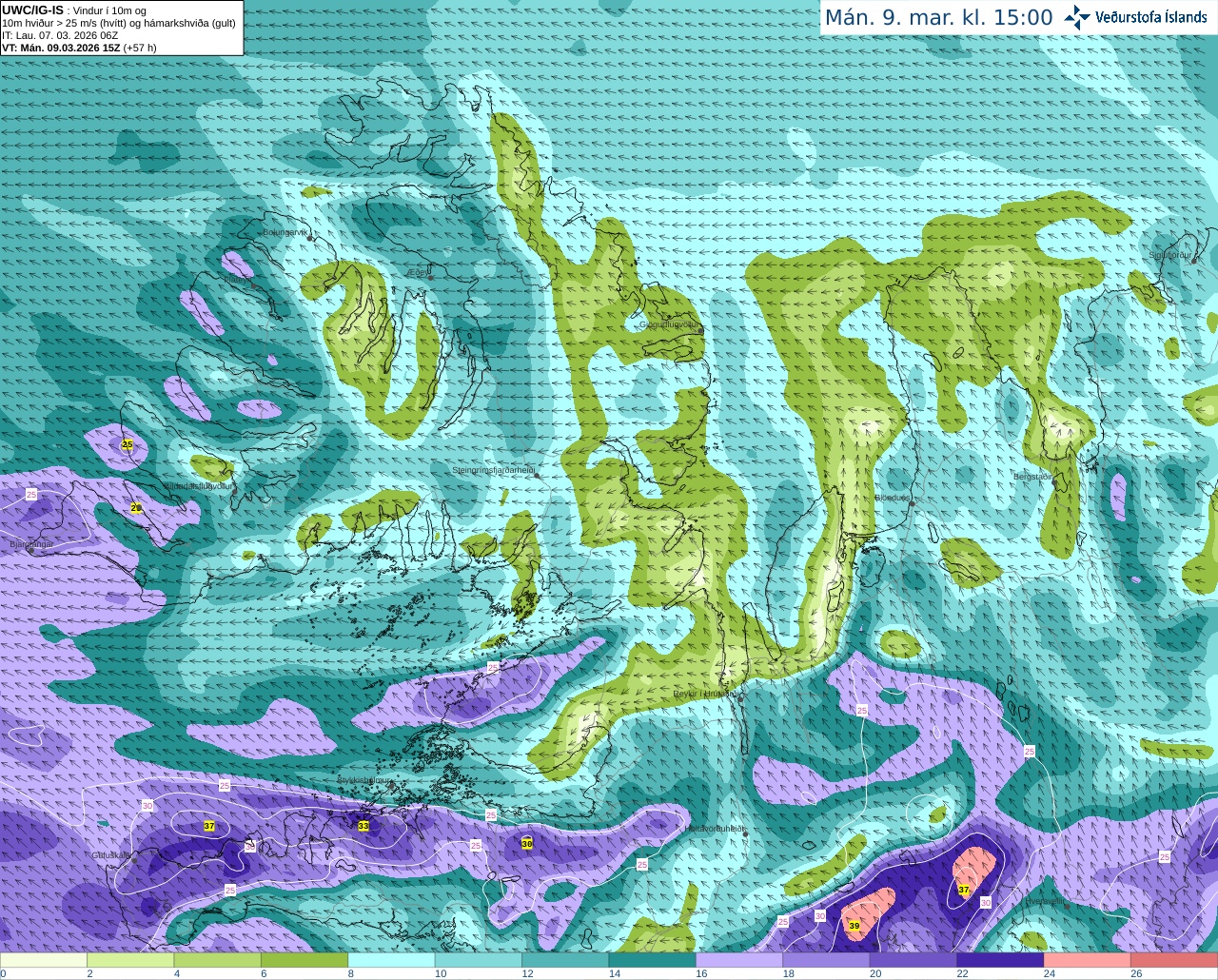Click the Reykir í Hrútafirði station label

pyautogui.click(x=707, y=694)
